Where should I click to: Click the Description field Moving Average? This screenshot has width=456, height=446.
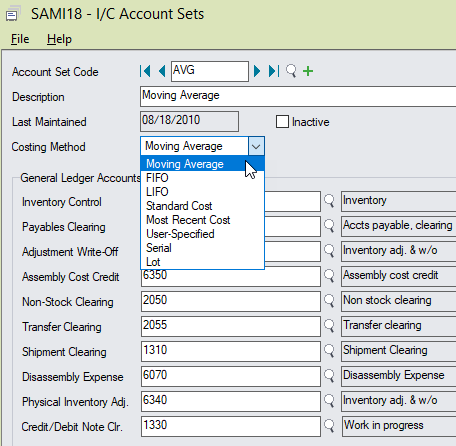tap(298, 96)
